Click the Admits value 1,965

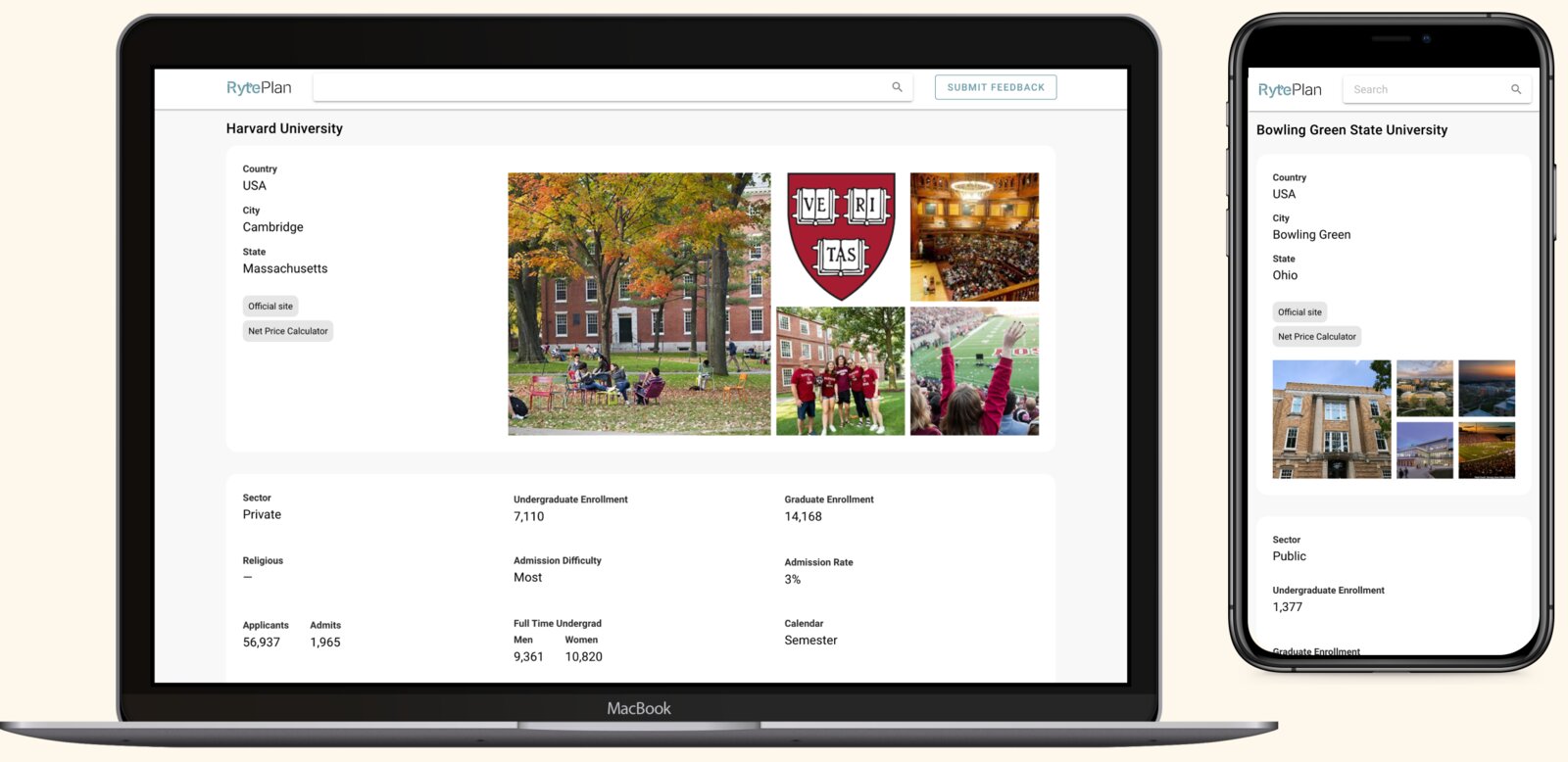(325, 643)
